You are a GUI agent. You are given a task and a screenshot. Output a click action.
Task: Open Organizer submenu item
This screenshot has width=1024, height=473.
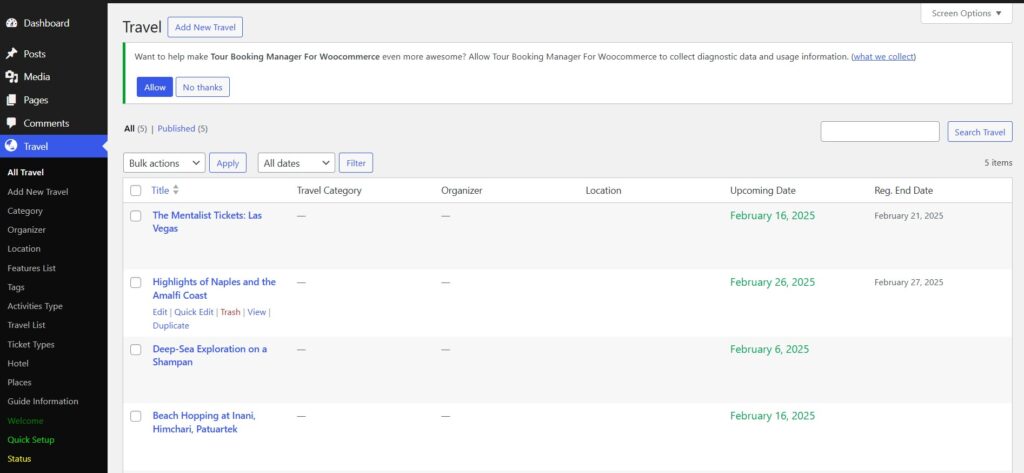pyautogui.click(x=27, y=230)
